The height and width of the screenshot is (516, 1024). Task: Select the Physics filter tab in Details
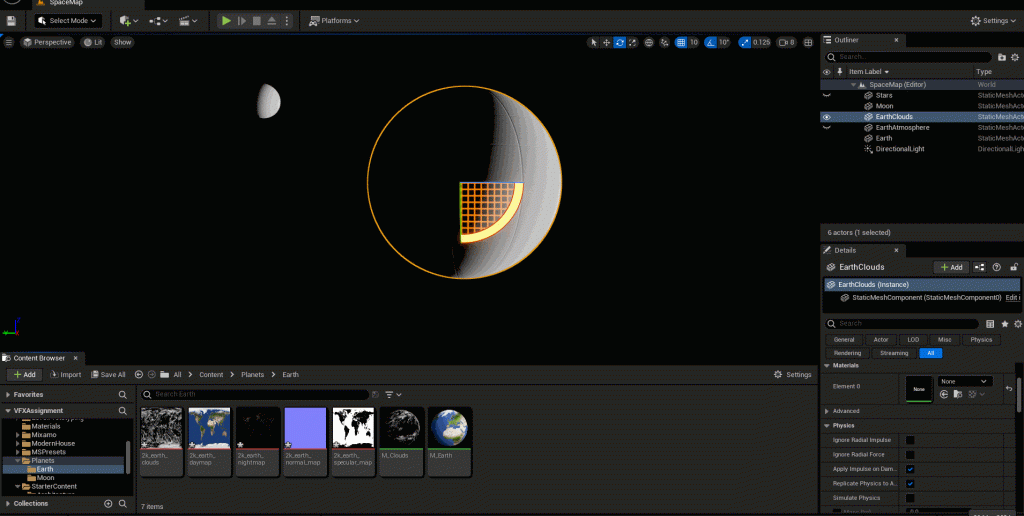click(x=981, y=340)
